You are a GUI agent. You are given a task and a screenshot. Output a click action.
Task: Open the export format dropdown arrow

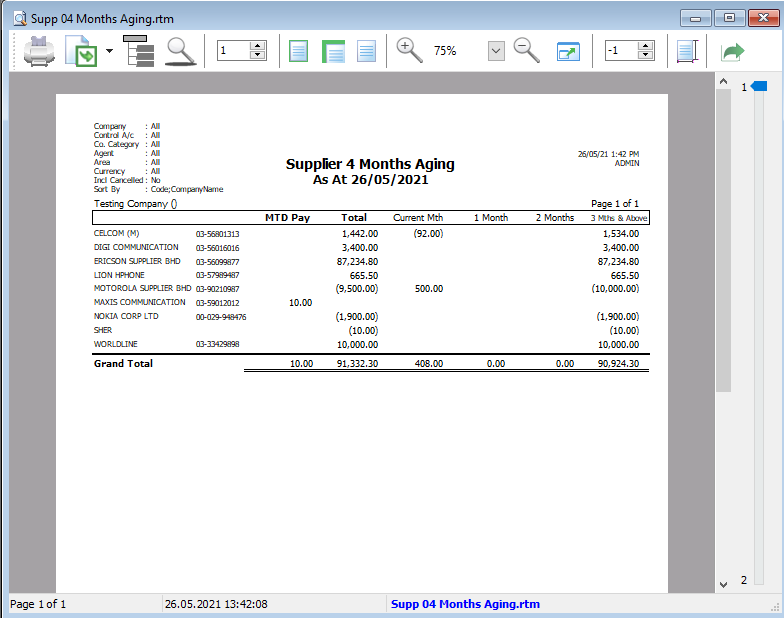pyautogui.click(x=109, y=50)
